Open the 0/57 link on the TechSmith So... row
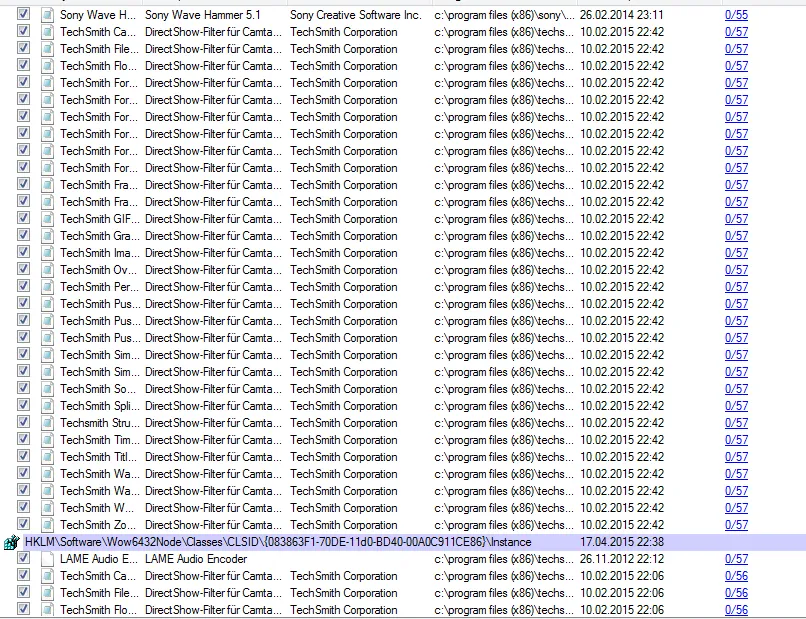The height and width of the screenshot is (619, 806). click(x=736, y=389)
